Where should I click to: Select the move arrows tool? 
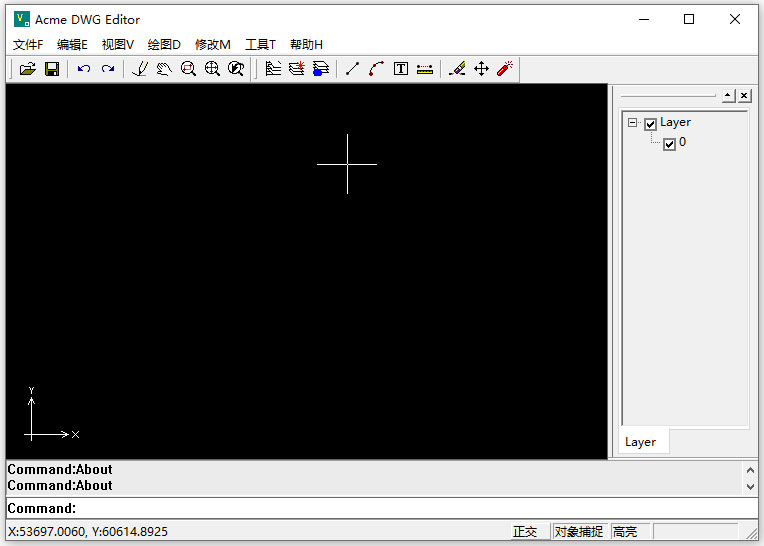pos(481,69)
